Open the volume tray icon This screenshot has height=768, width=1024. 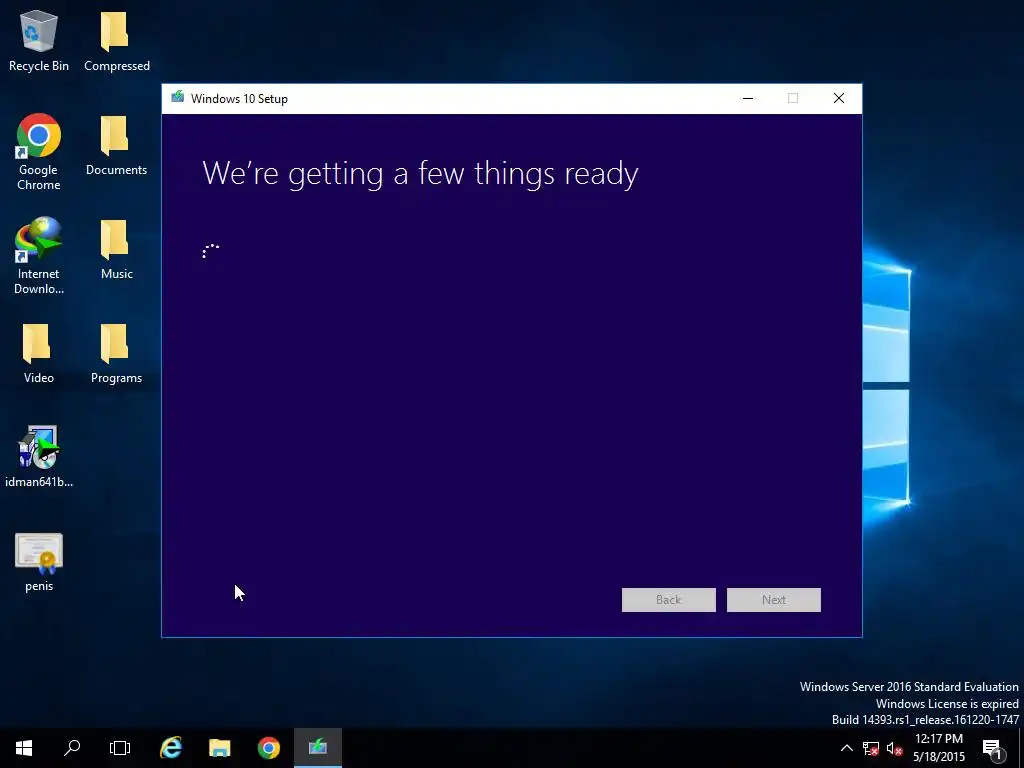895,748
